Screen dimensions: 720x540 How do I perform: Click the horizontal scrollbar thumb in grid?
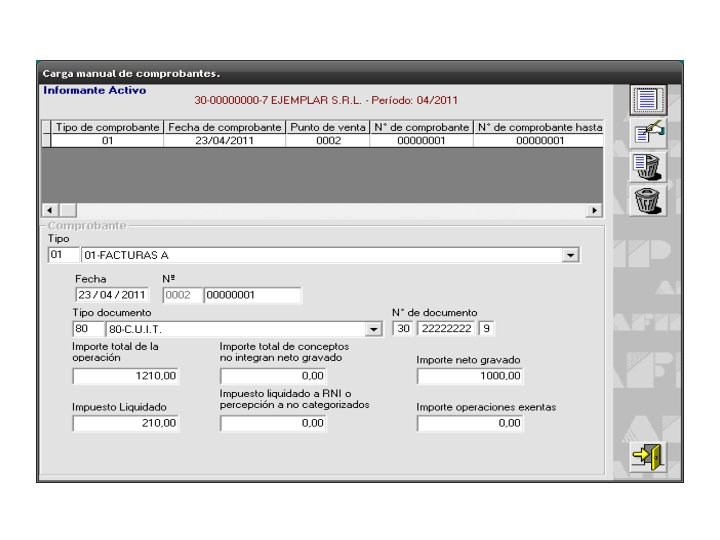(68, 210)
